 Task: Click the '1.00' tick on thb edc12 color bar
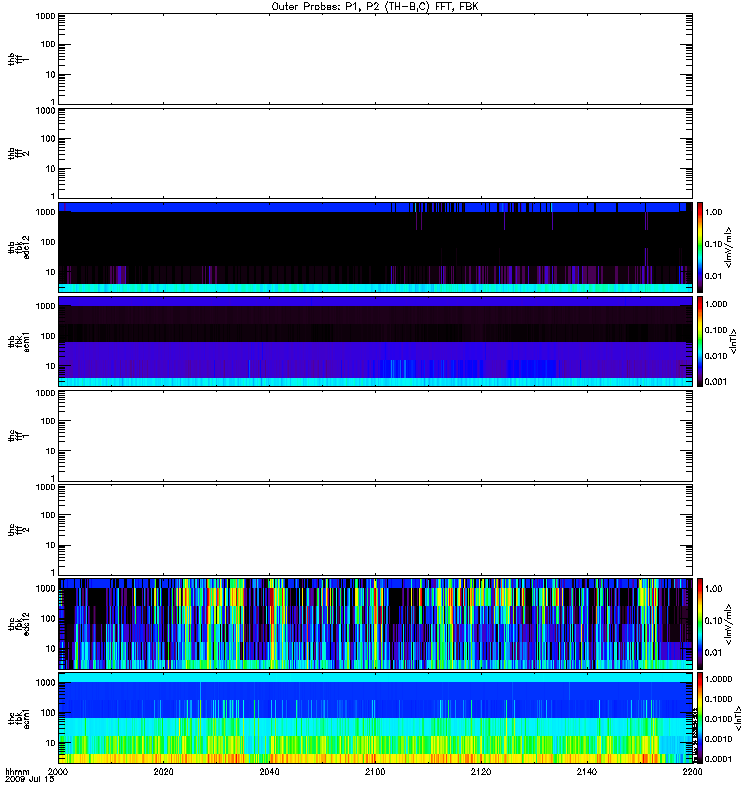tap(713, 212)
